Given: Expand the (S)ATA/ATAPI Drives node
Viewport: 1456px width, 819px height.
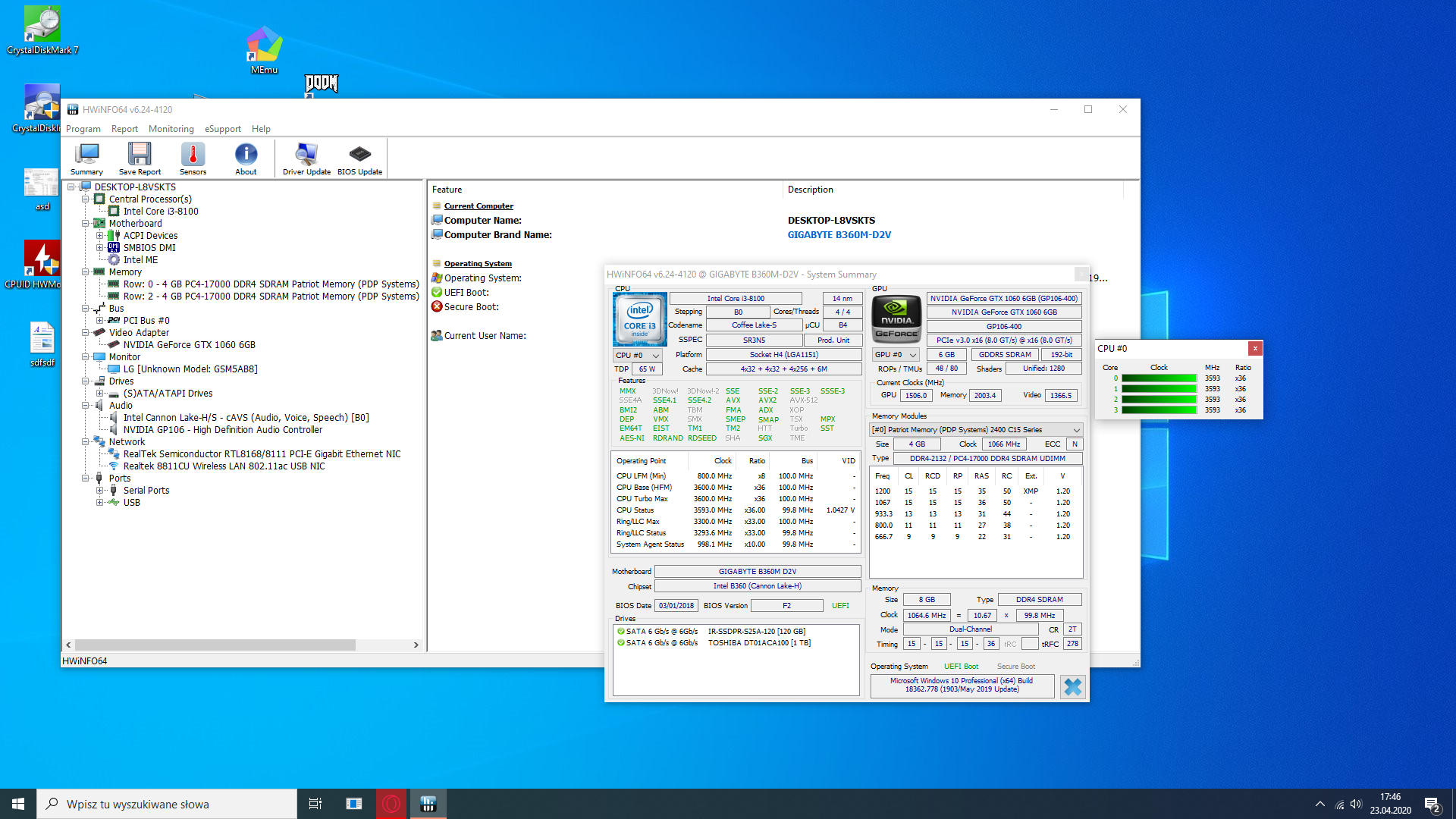Looking at the screenshot, I should [x=100, y=394].
